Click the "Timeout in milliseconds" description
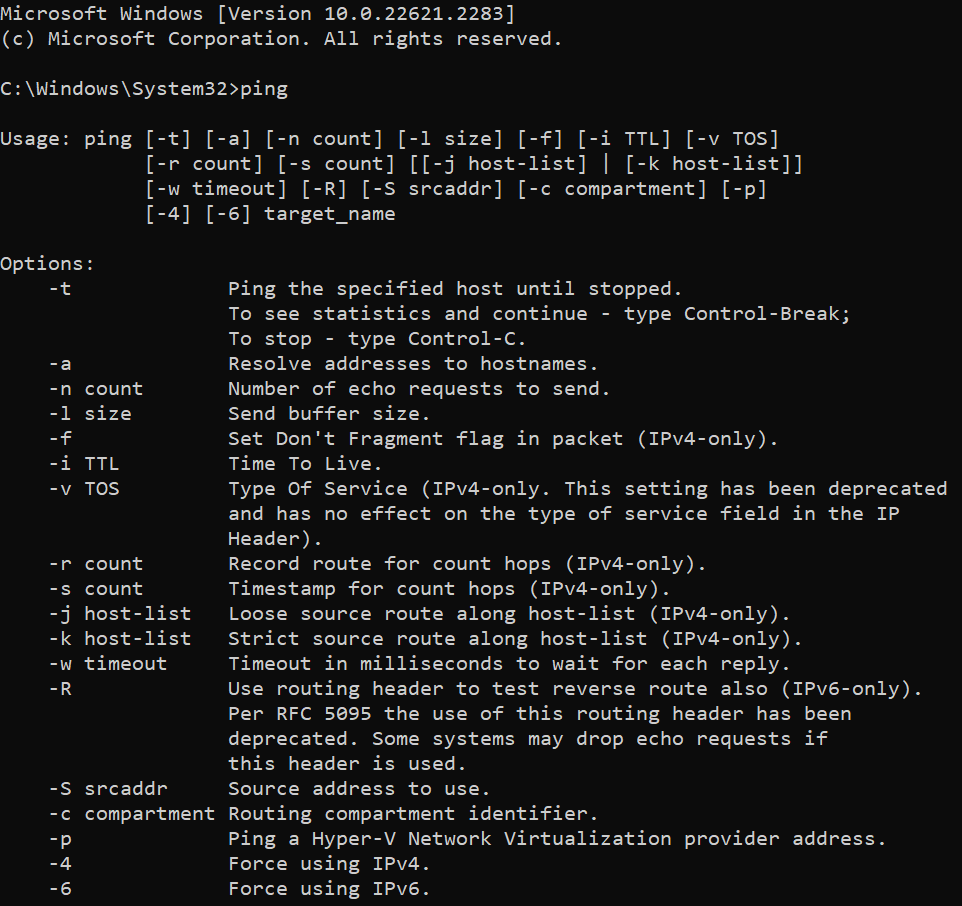The height and width of the screenshot is (906, 962). (509, 664)
